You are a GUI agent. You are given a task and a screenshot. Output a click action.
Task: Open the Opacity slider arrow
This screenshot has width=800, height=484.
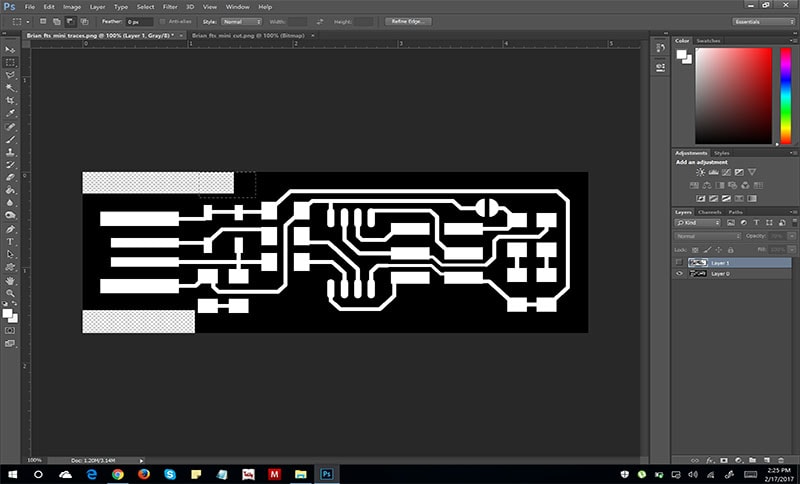pos(790,236)
